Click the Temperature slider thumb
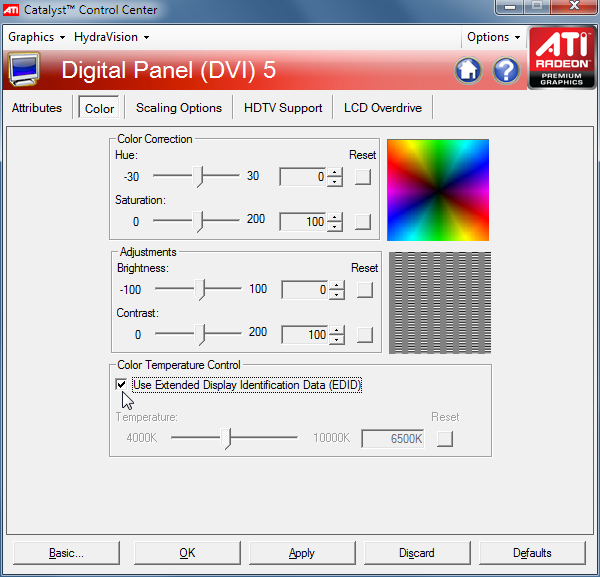 coord(227,438)
